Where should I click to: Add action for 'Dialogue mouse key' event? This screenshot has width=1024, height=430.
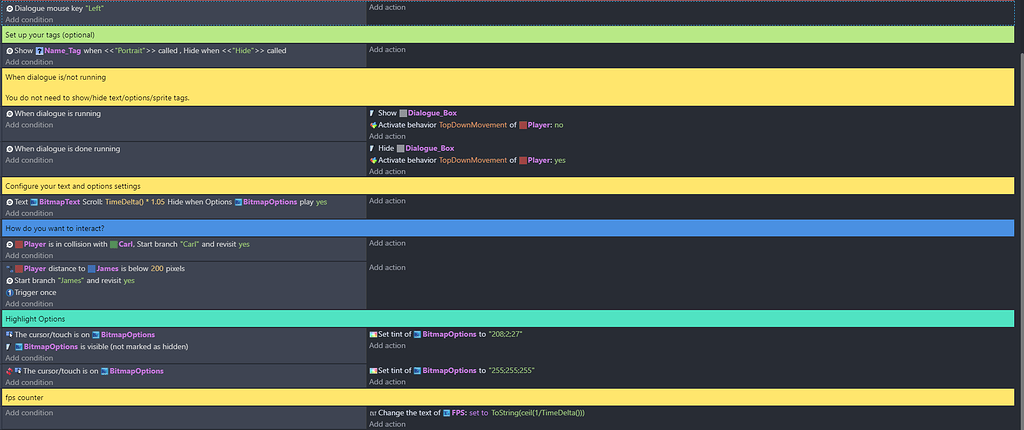coord(387,7)
